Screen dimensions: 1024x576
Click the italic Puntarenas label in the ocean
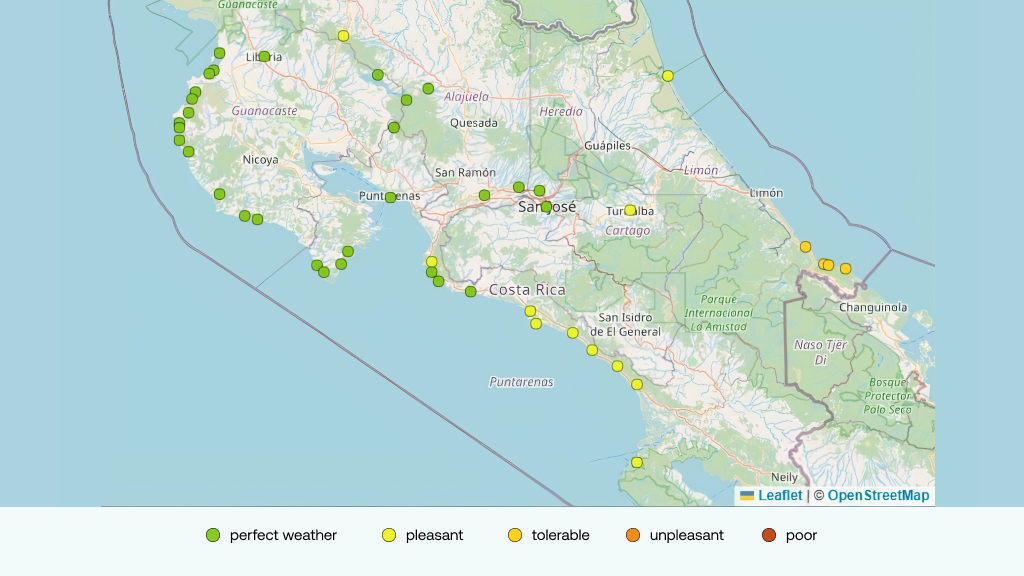click(521, 382)
